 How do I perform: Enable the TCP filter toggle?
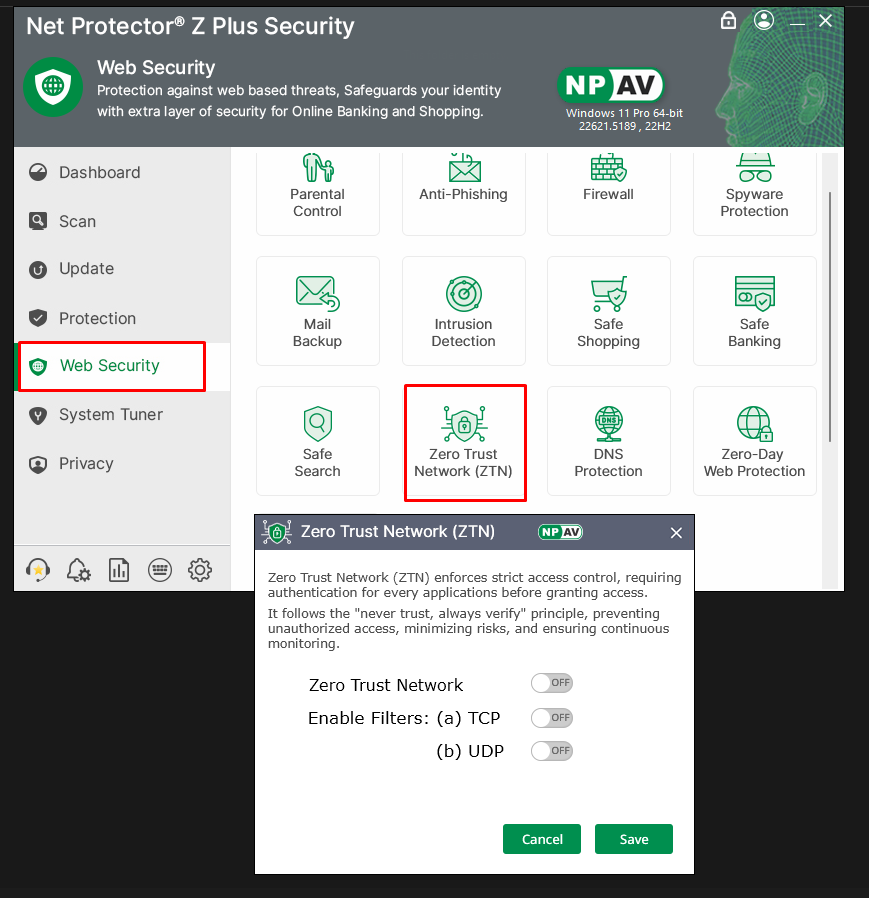[552, 718]
